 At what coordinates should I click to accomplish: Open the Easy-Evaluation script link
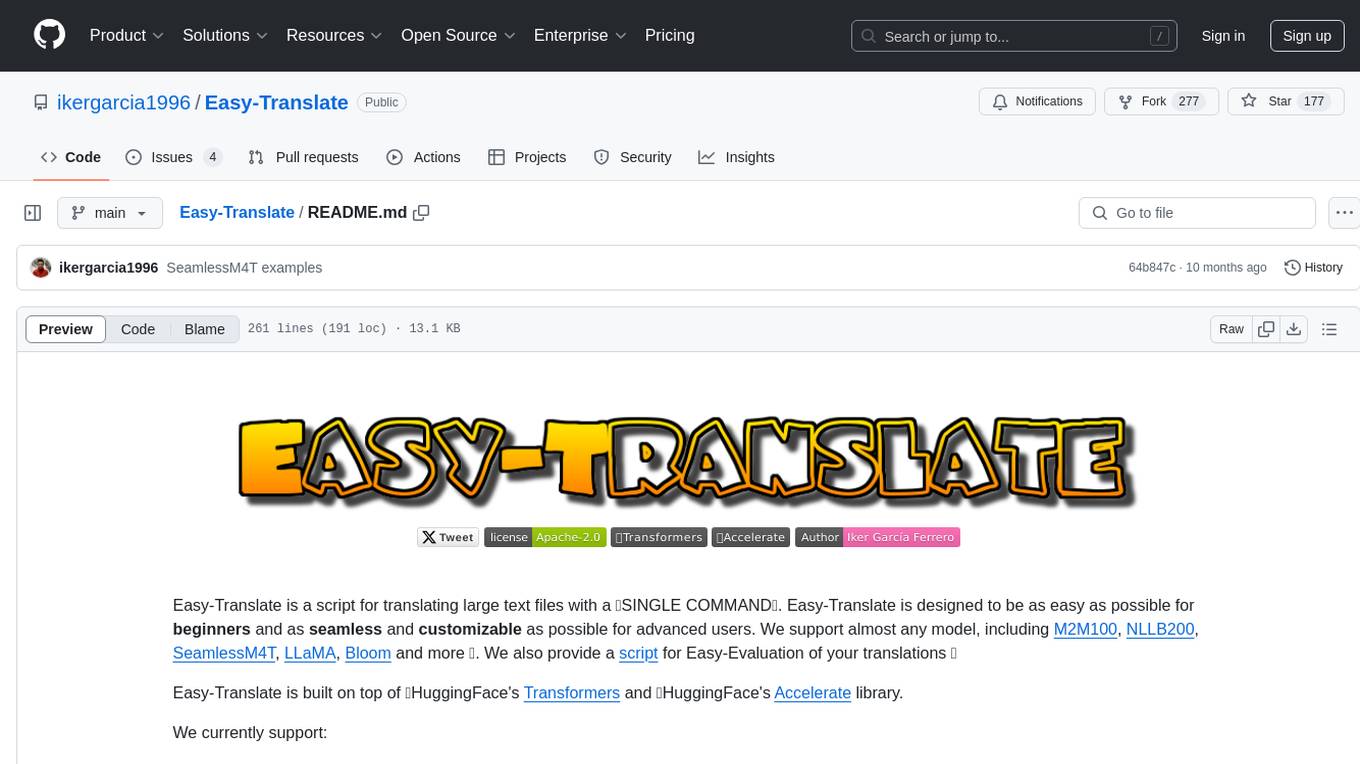pos(638,653)
